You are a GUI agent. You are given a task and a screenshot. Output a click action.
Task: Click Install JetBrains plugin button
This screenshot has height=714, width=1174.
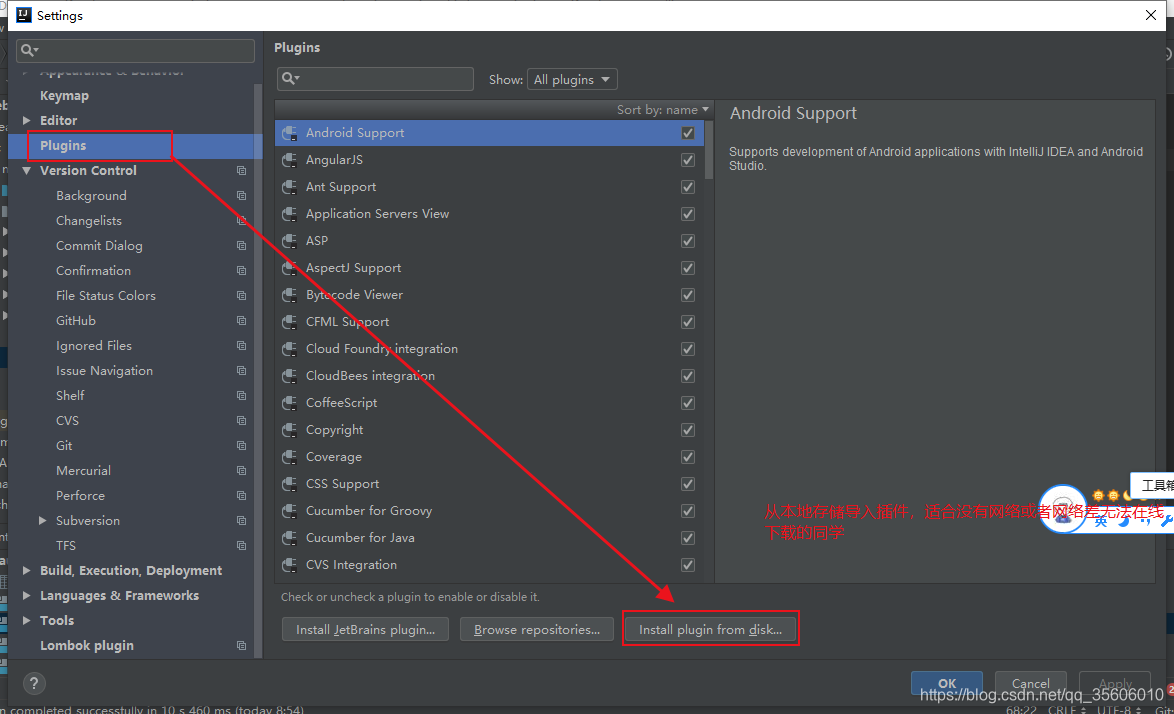tap(365, 629)
